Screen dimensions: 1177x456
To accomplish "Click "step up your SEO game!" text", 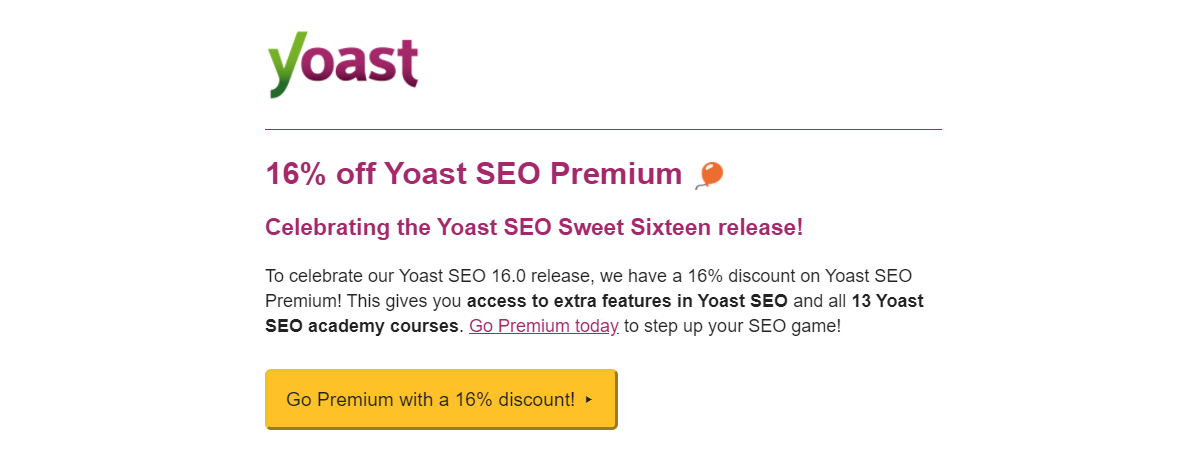I will tap(733, 327).
